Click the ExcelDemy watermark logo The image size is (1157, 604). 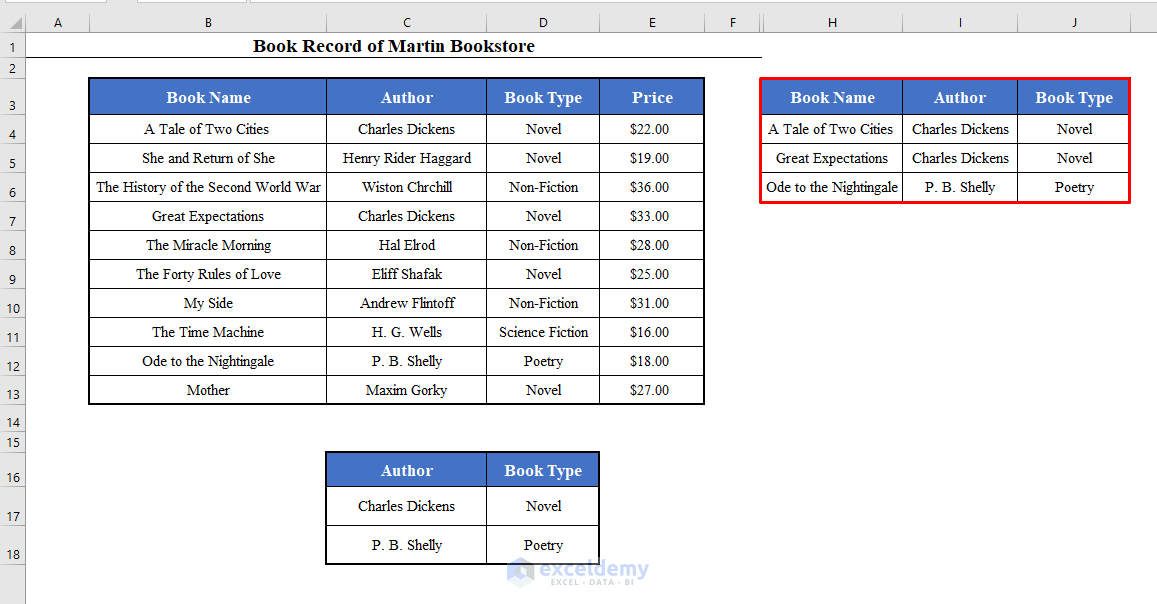(x=578, y=573)
